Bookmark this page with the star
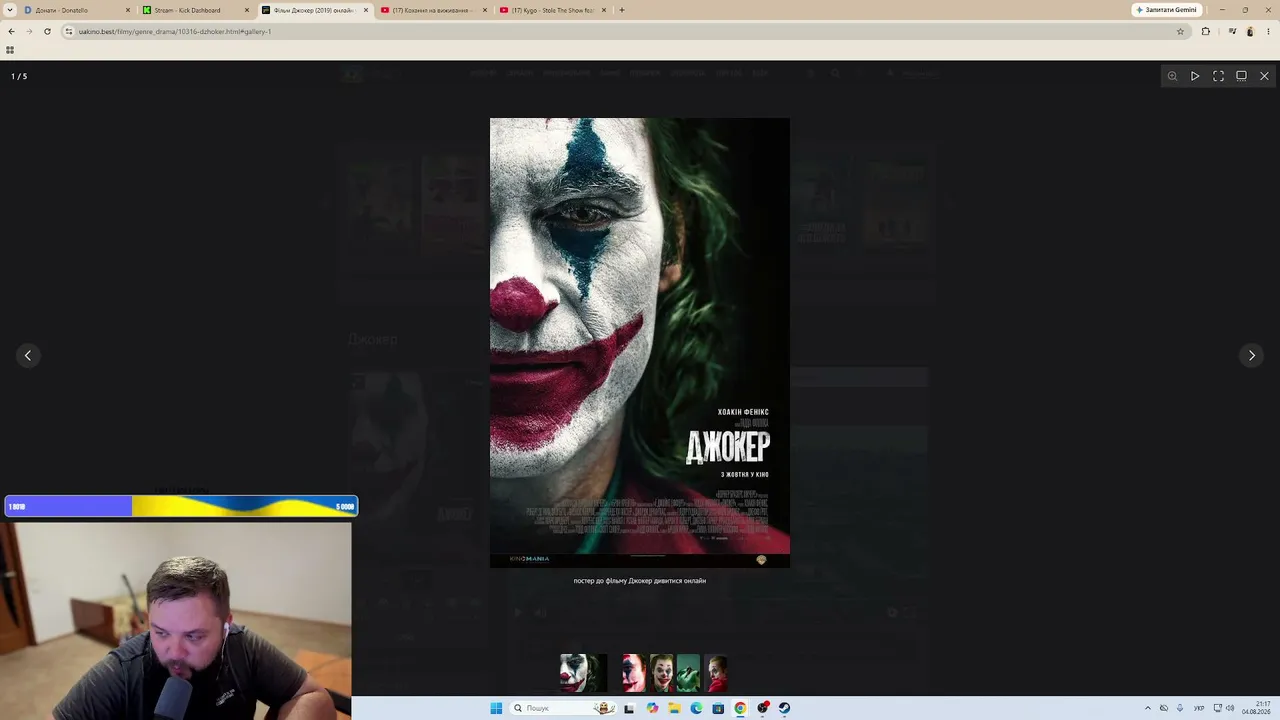The height and width of the screenshot is (720, 1280). pyautogui.click(x=1180, y=31)
